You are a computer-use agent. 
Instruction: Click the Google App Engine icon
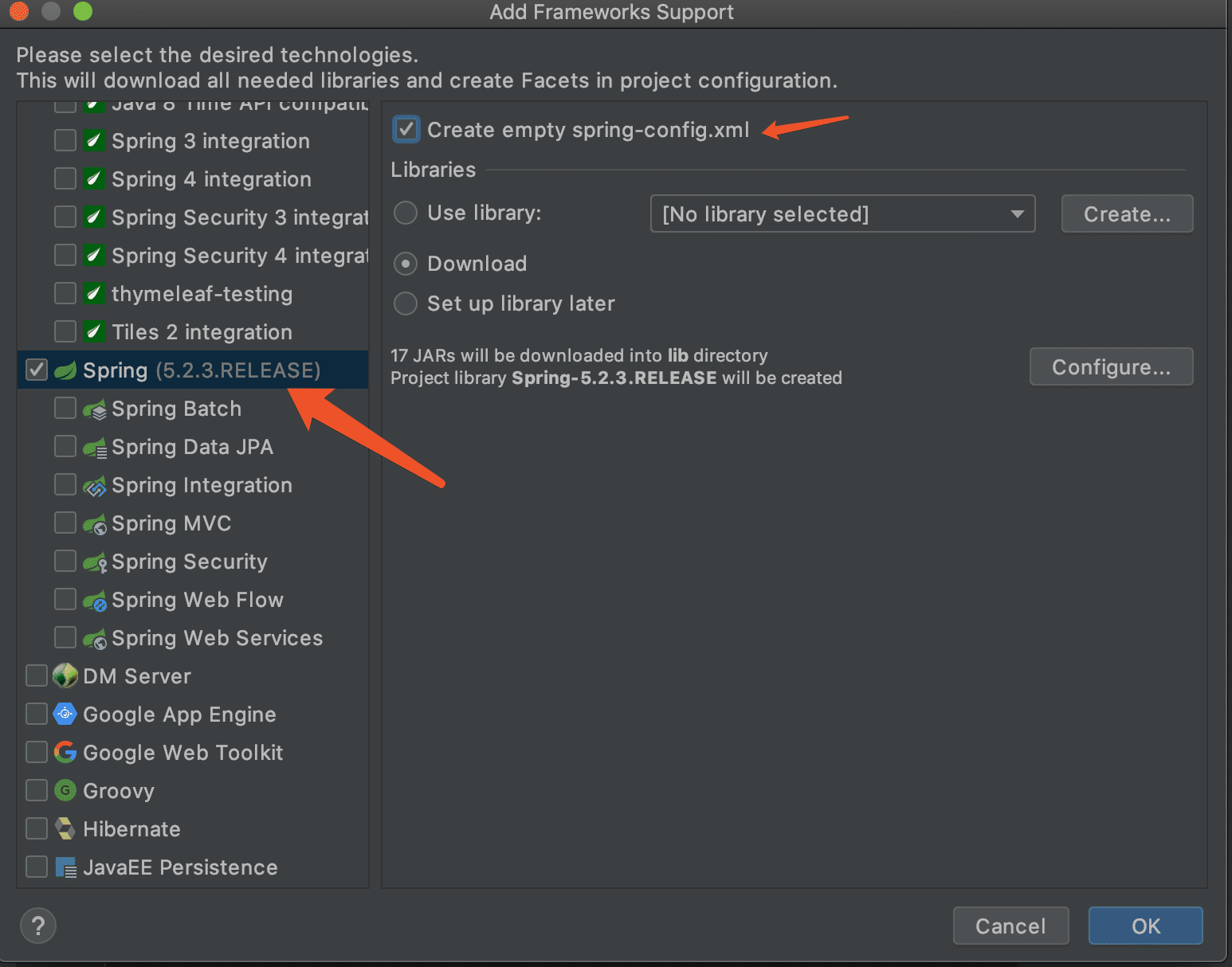coord(65,714)
